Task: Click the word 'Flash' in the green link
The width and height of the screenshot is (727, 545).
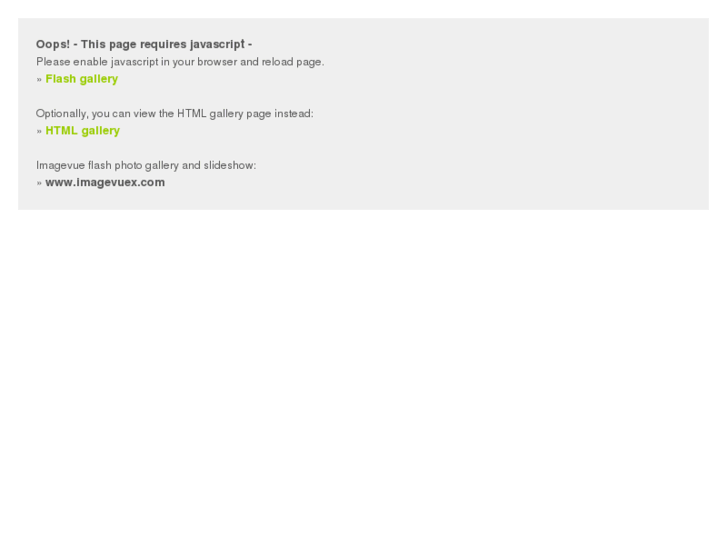Action: (x=61, y=79)
